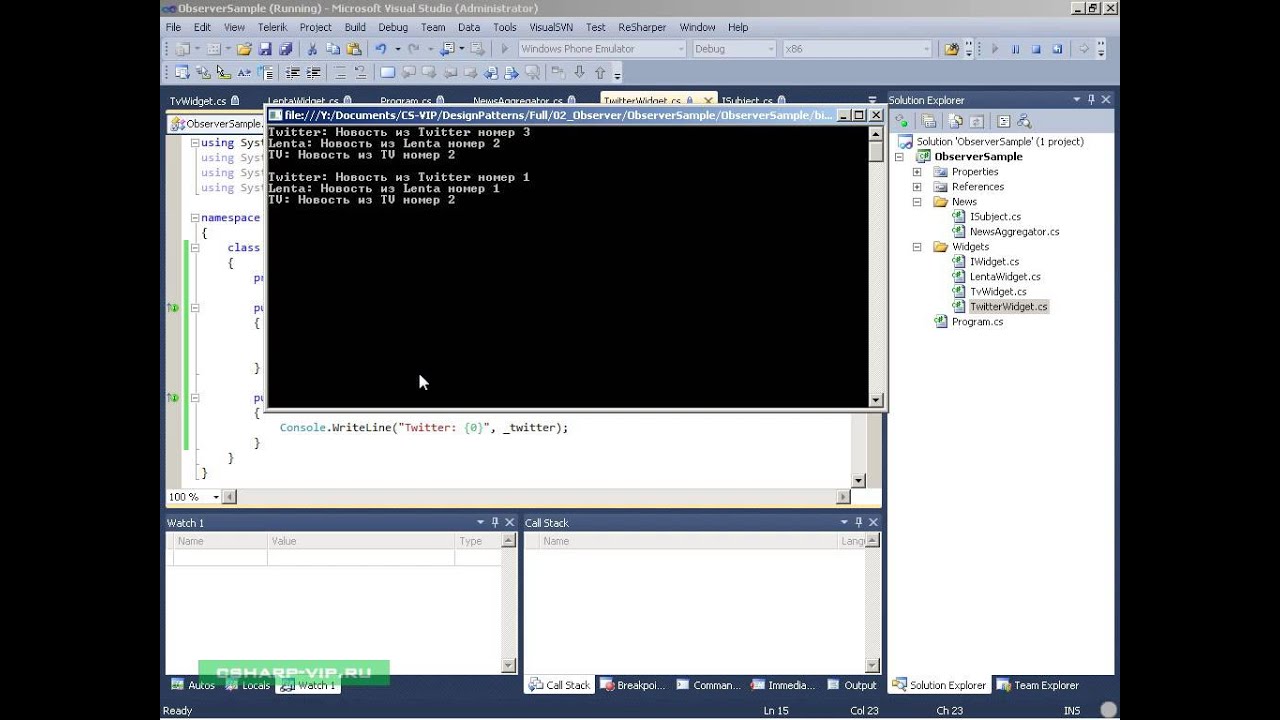Image resolution: width=1280 pixels, height=720 pixels.
Task: Click Refresh in the Solution Explorer toolbar
Action: tap(977, 121)
